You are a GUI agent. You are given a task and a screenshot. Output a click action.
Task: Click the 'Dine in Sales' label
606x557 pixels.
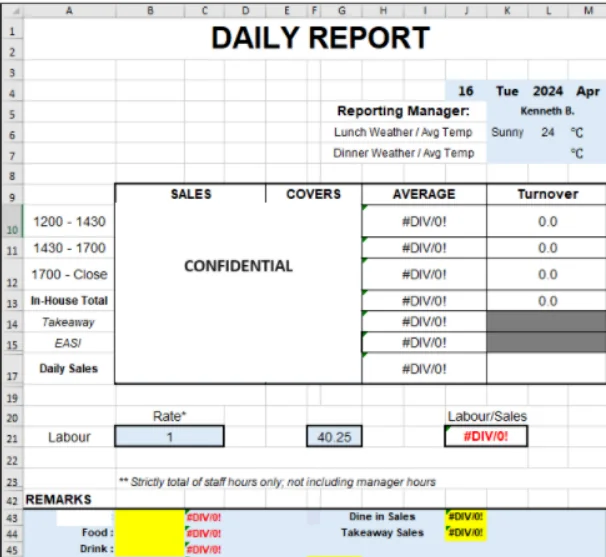[x=382, y=517]
